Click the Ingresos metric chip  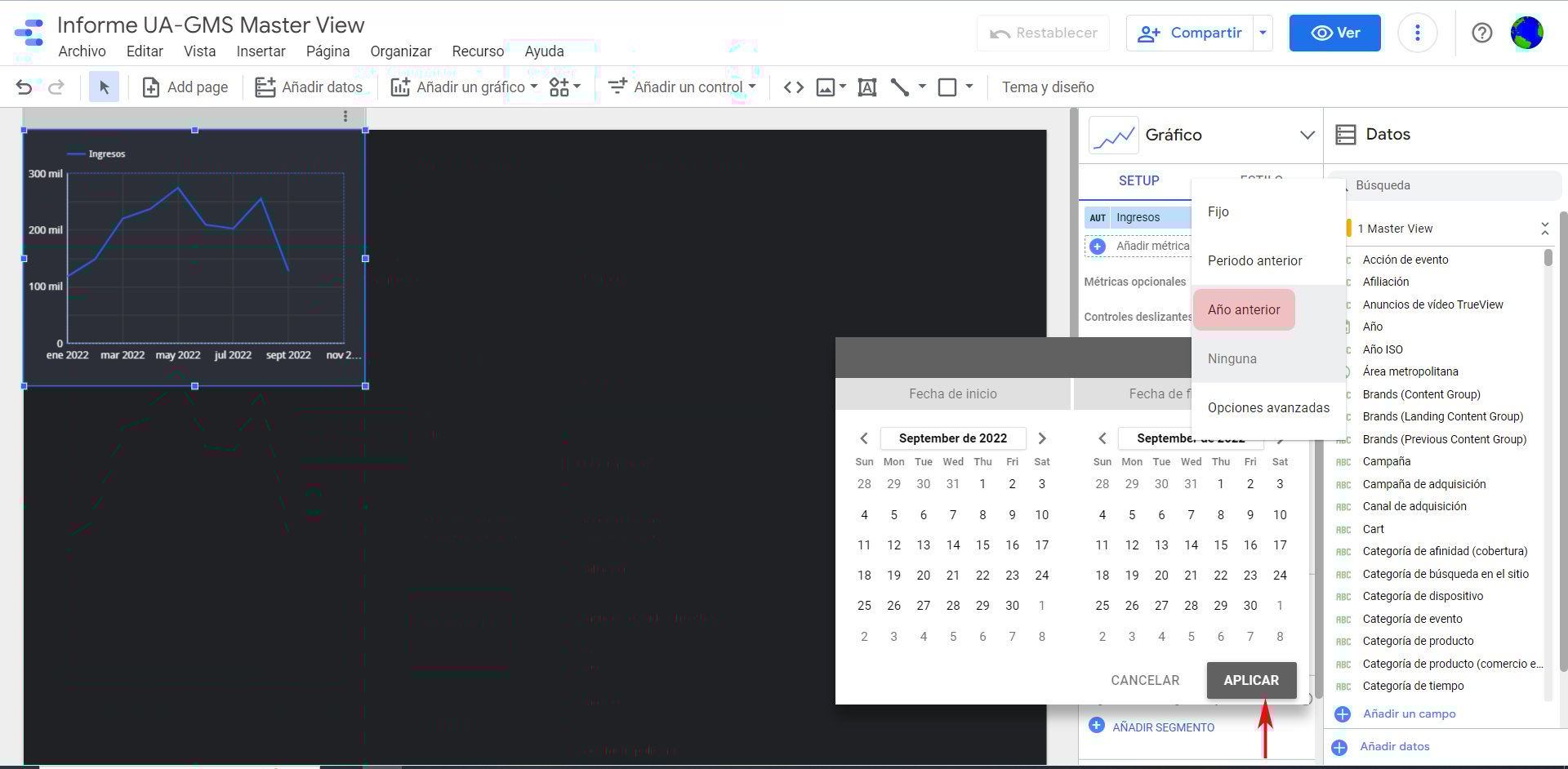(x=1138, y=217)
